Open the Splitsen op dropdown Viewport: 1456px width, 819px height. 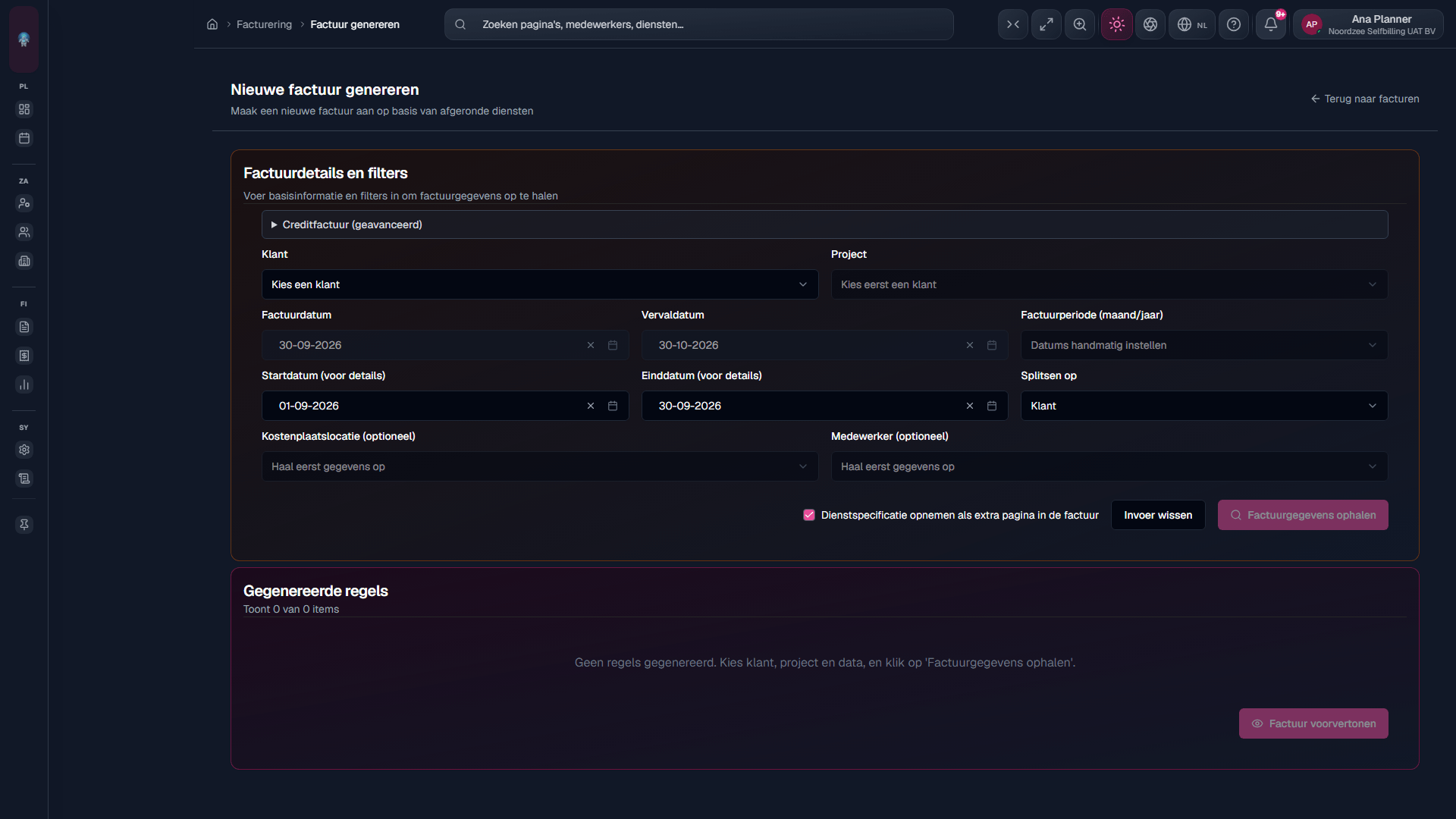coord(1204,406)
